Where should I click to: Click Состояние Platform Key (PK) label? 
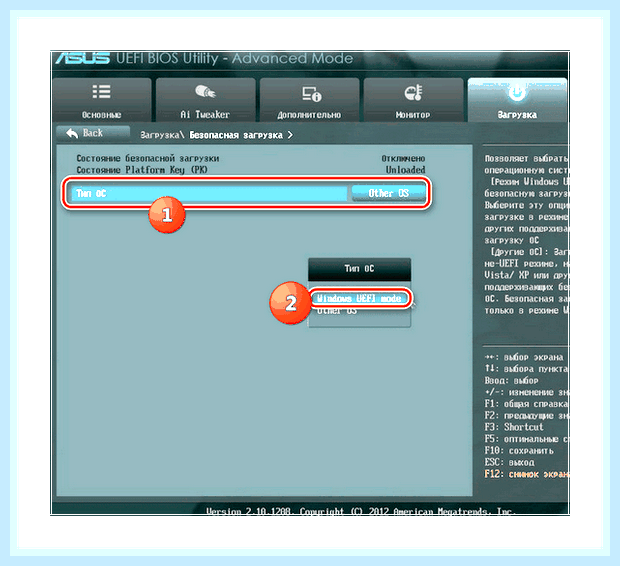(142, 170)
